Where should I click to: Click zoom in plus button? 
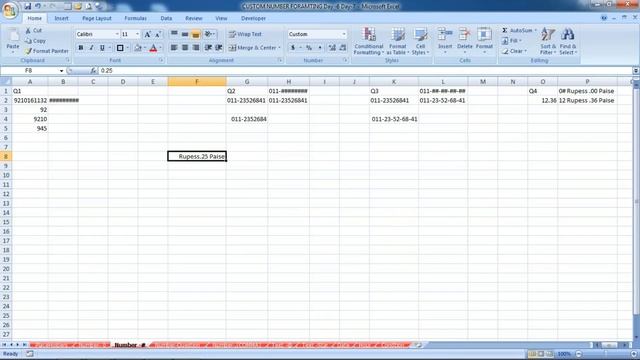tap(633, 354)
